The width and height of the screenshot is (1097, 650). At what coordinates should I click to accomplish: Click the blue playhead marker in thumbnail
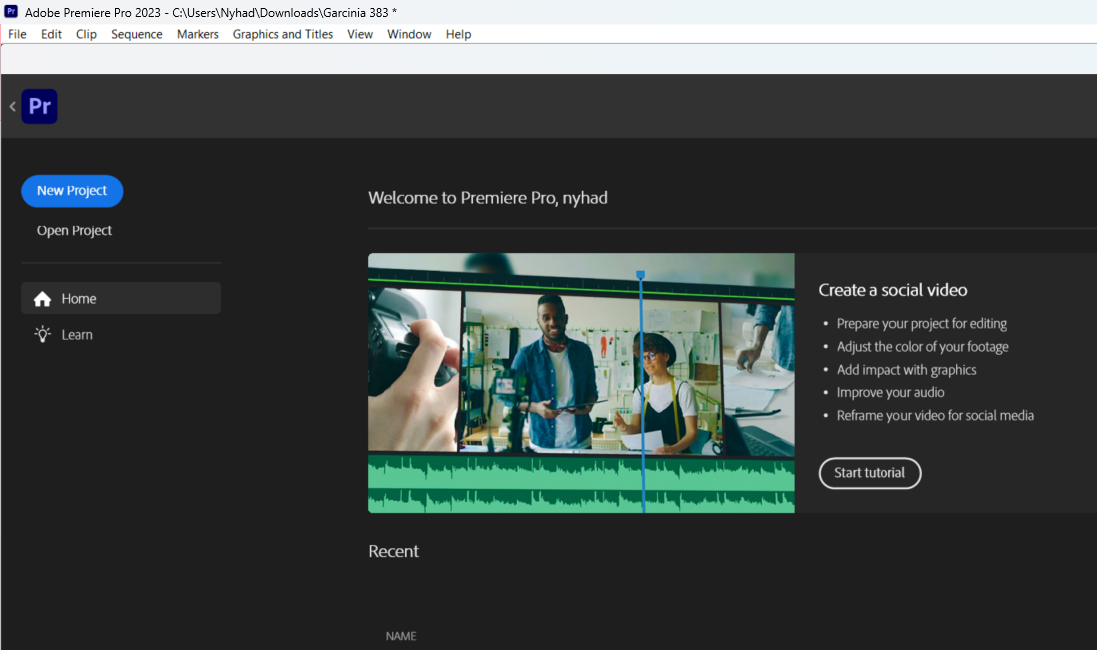[640, 275]
